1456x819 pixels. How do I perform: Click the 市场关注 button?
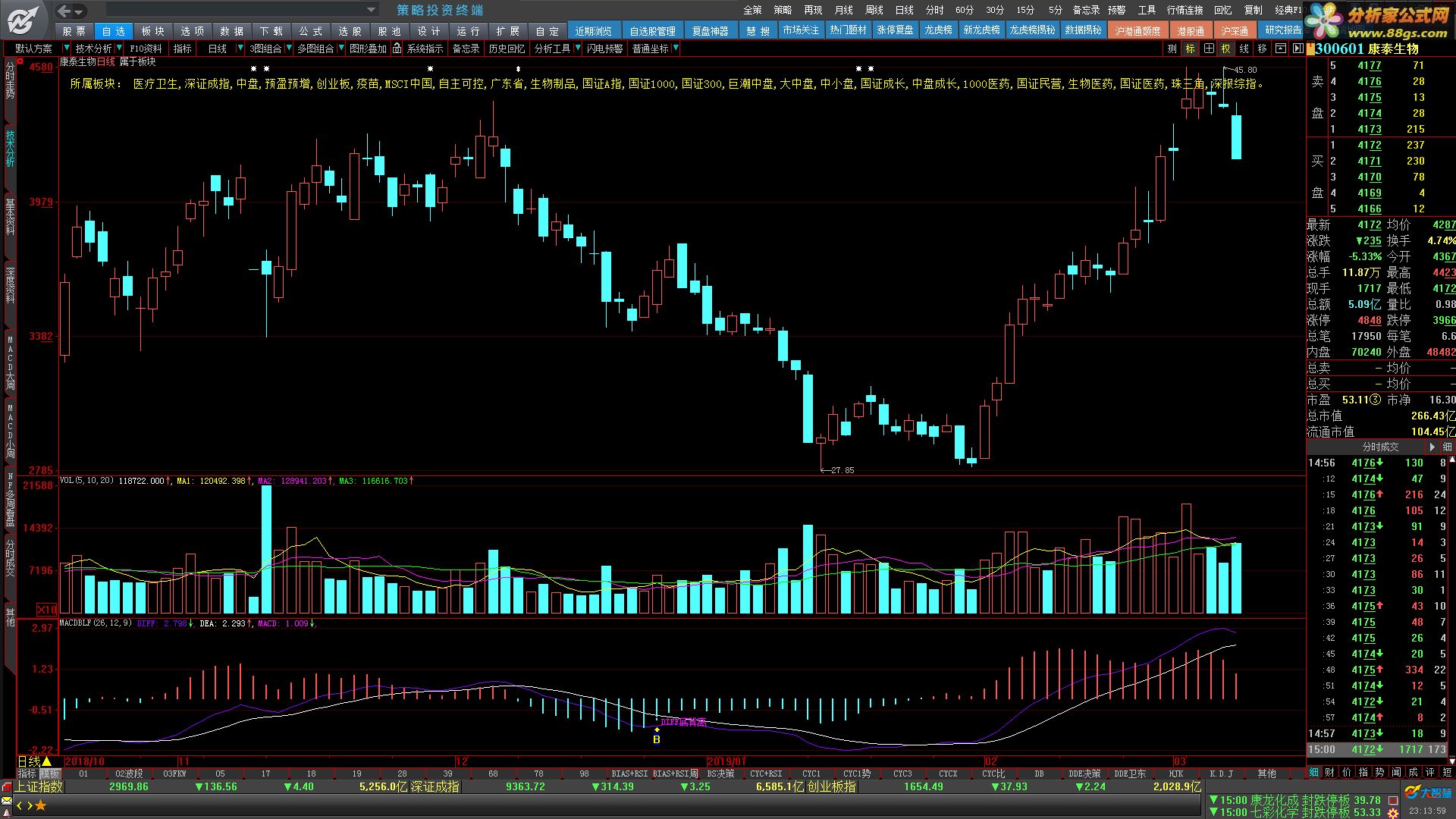pos(801,30)
